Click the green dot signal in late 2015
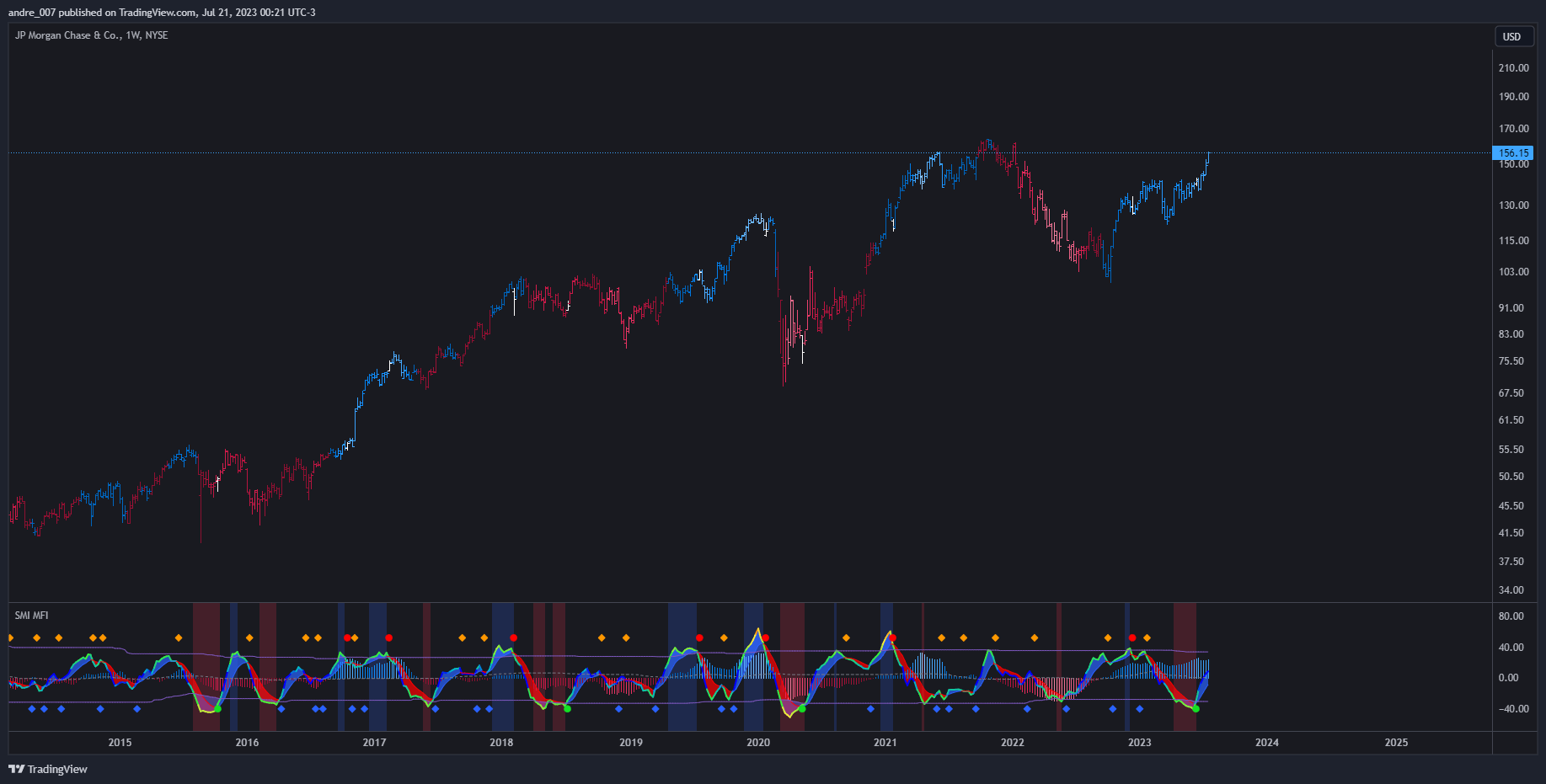This screenshot has height=784, width=1546. (218, 709)
